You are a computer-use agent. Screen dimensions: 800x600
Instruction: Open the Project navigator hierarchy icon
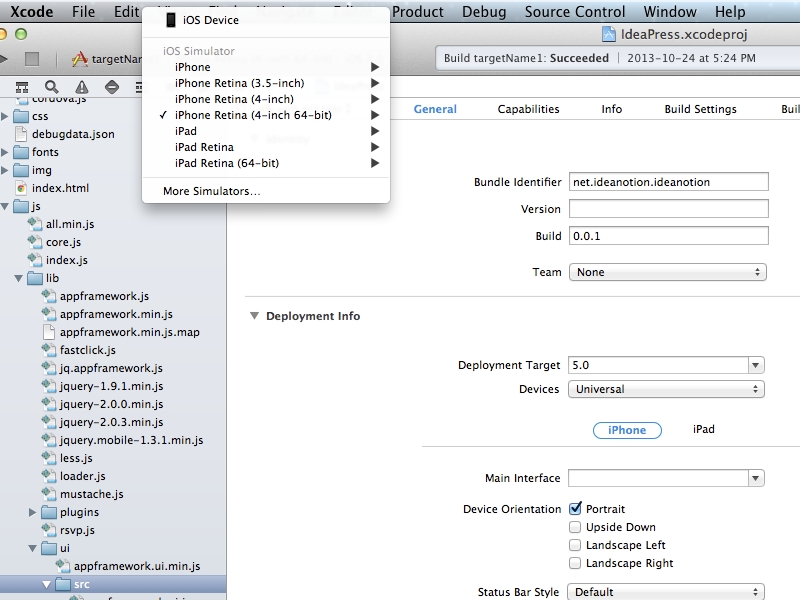22,87
